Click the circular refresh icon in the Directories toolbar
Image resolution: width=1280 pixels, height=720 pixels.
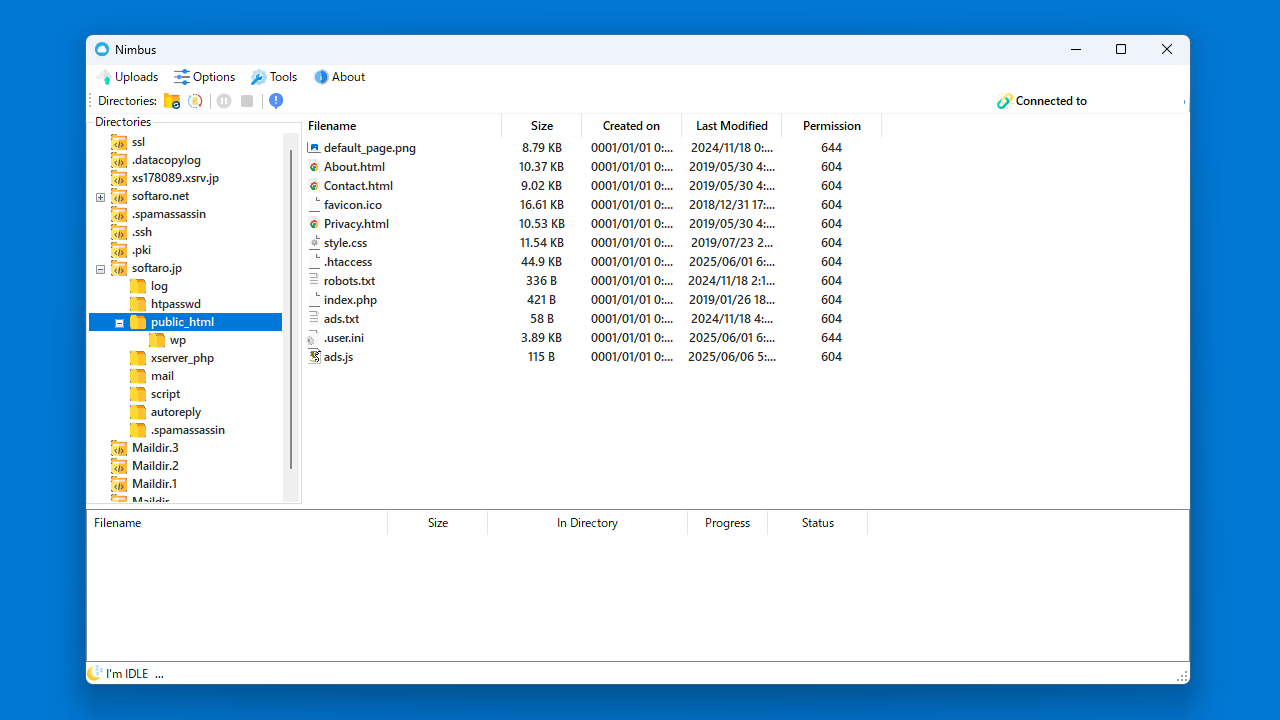tap(195, 101)
